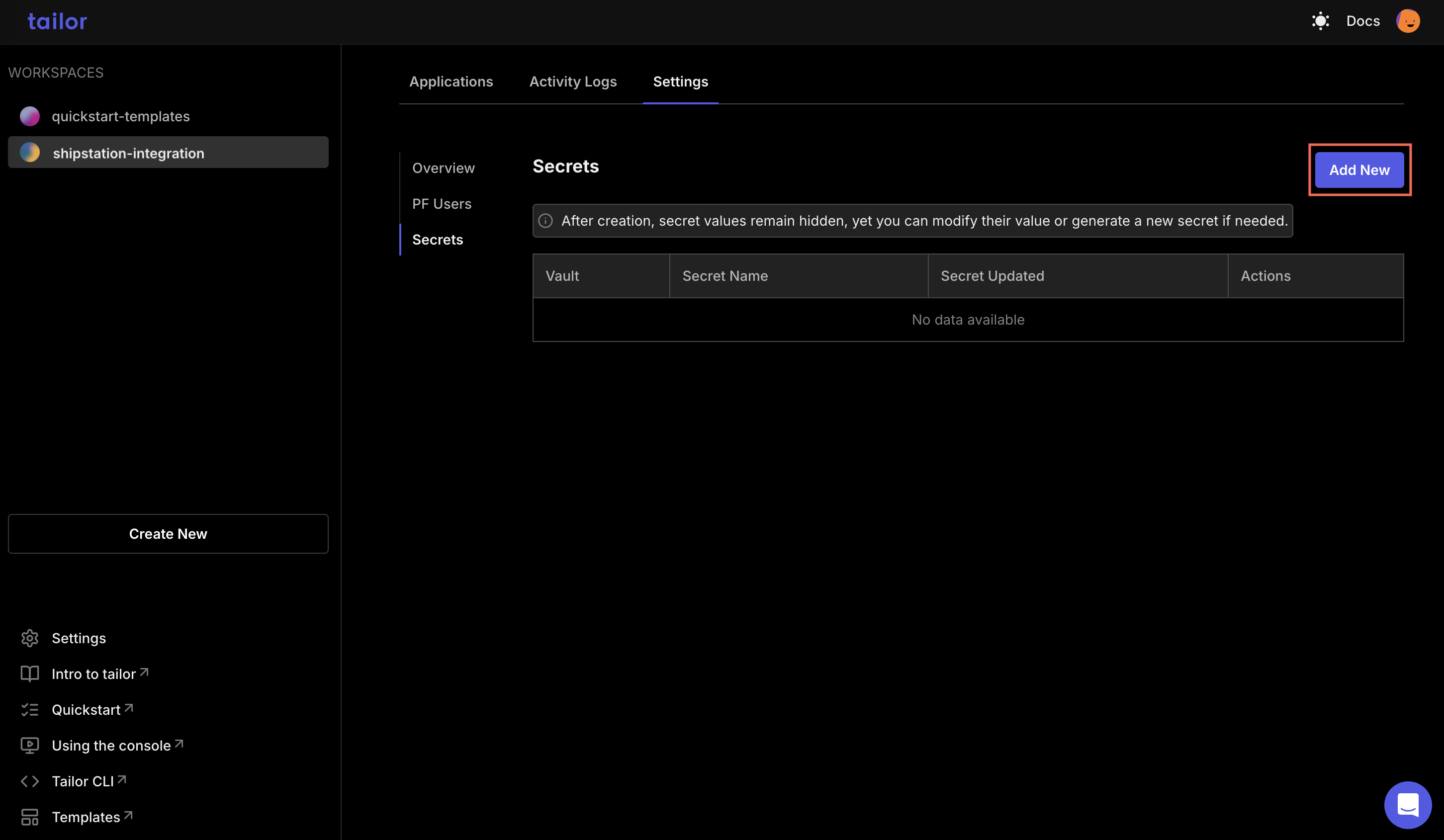The width and height of the screenshot is (1444, 840).
Task: Switch to Activity Logs tab
Action: click(x=573, y=81)
